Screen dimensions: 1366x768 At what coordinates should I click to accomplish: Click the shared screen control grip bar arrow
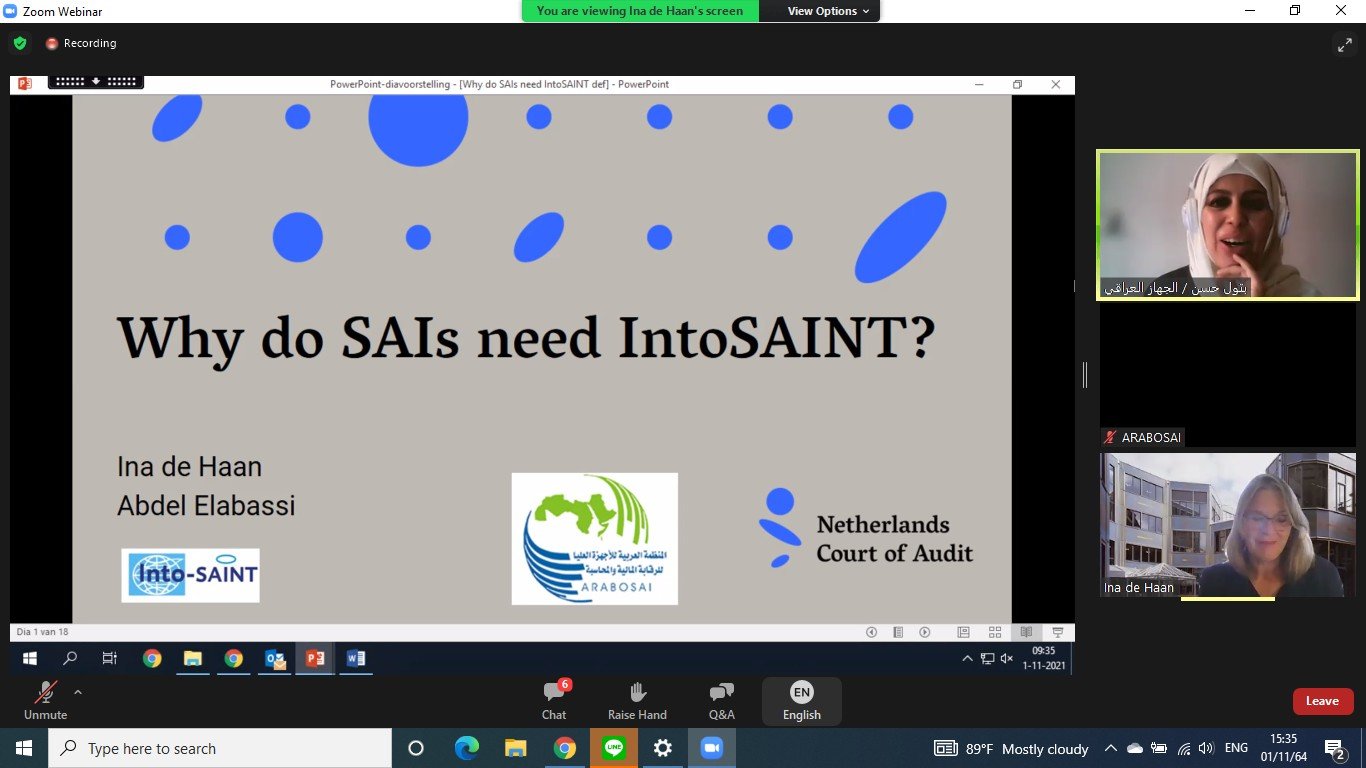(96, 81)
